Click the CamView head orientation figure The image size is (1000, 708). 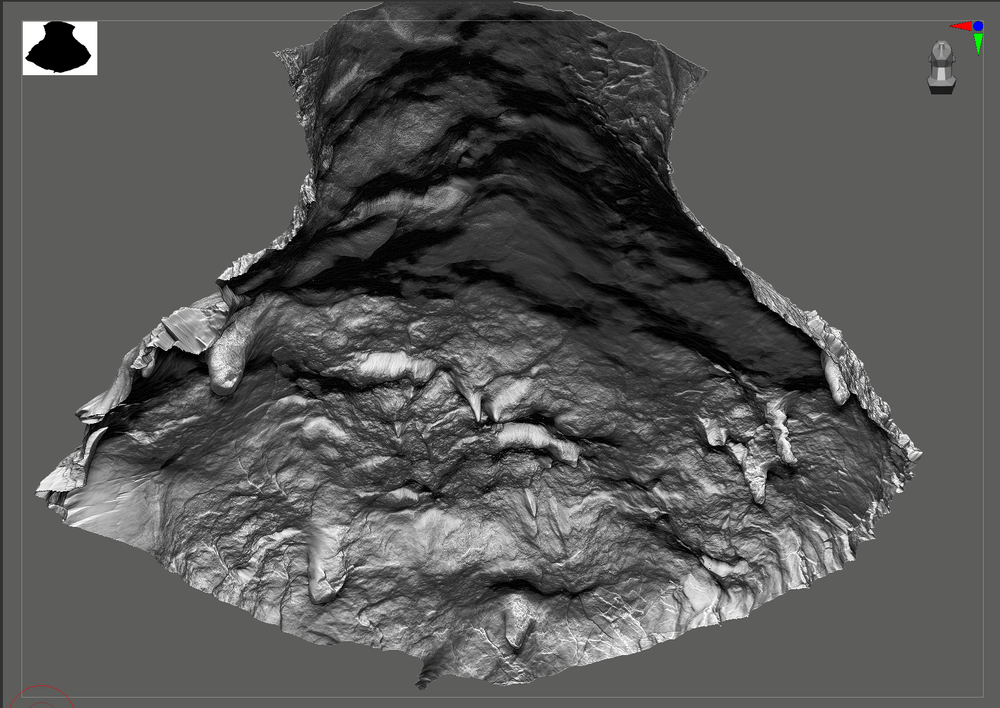(941, 68)
